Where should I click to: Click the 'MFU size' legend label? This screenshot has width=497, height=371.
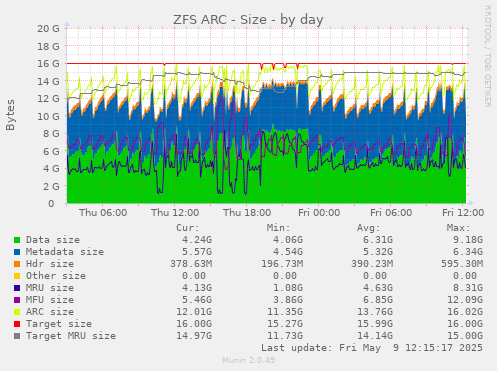[x=50, y=300]
